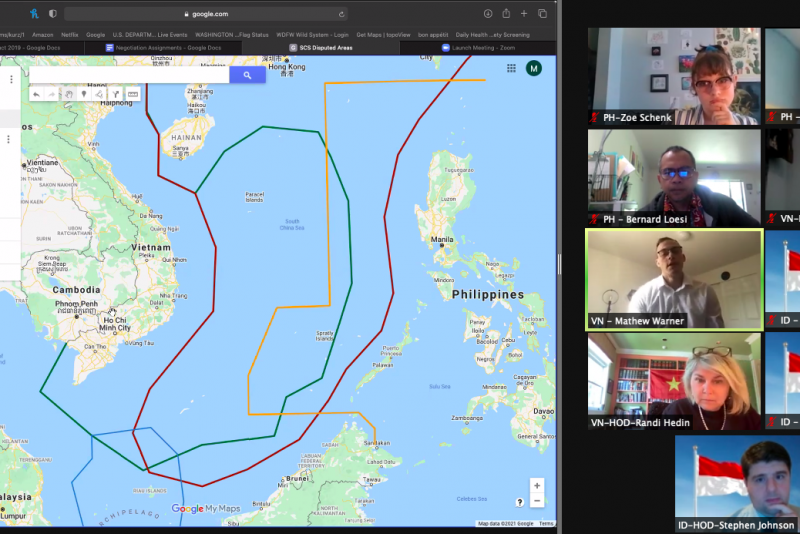Select ID-HOD-Stephen Johnson video tile
The width and height of the screenshot is (800, 534).
point(737,484)
